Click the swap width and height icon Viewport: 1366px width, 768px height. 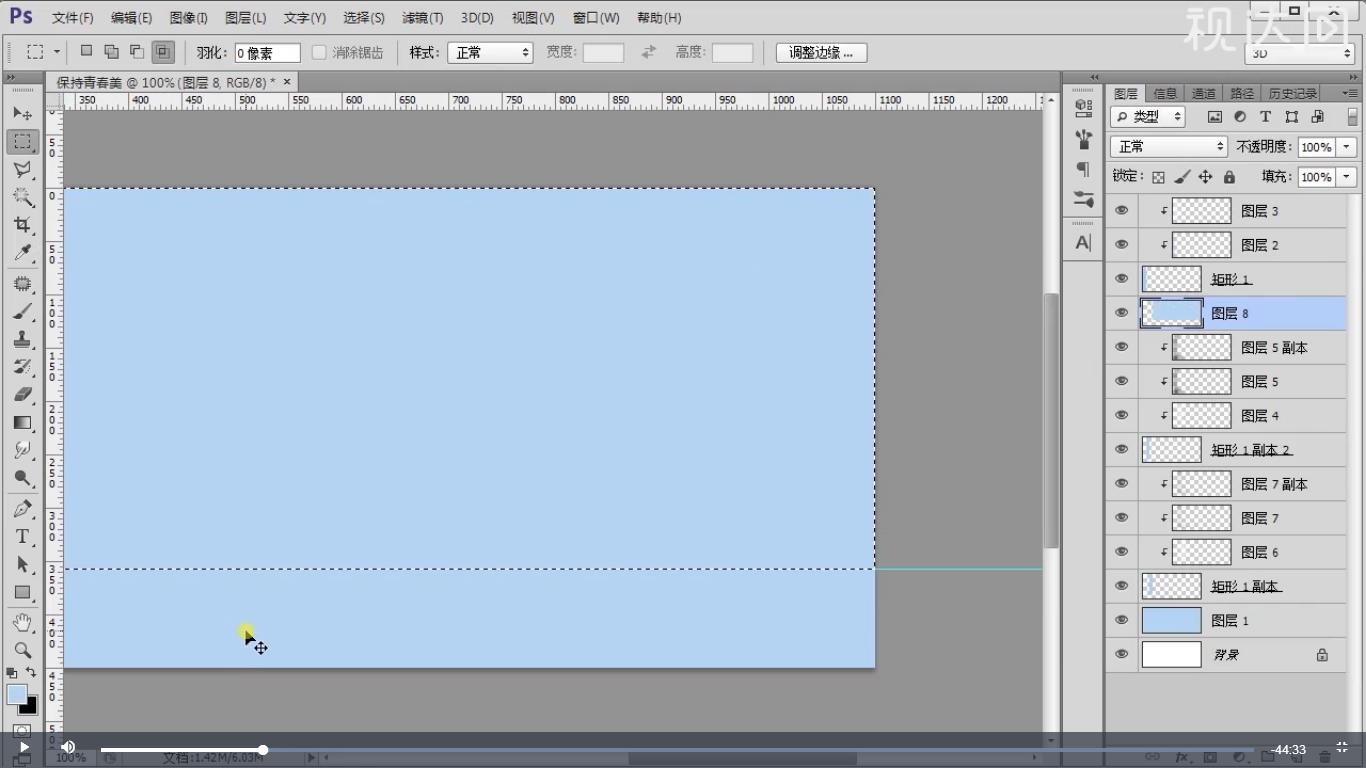(x=649, y=52)
